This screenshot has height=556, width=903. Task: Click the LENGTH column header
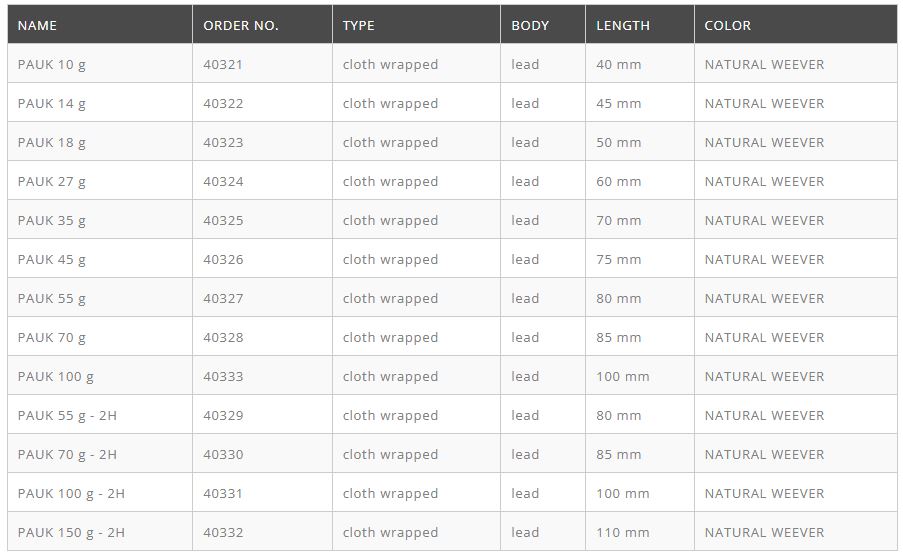623,25
